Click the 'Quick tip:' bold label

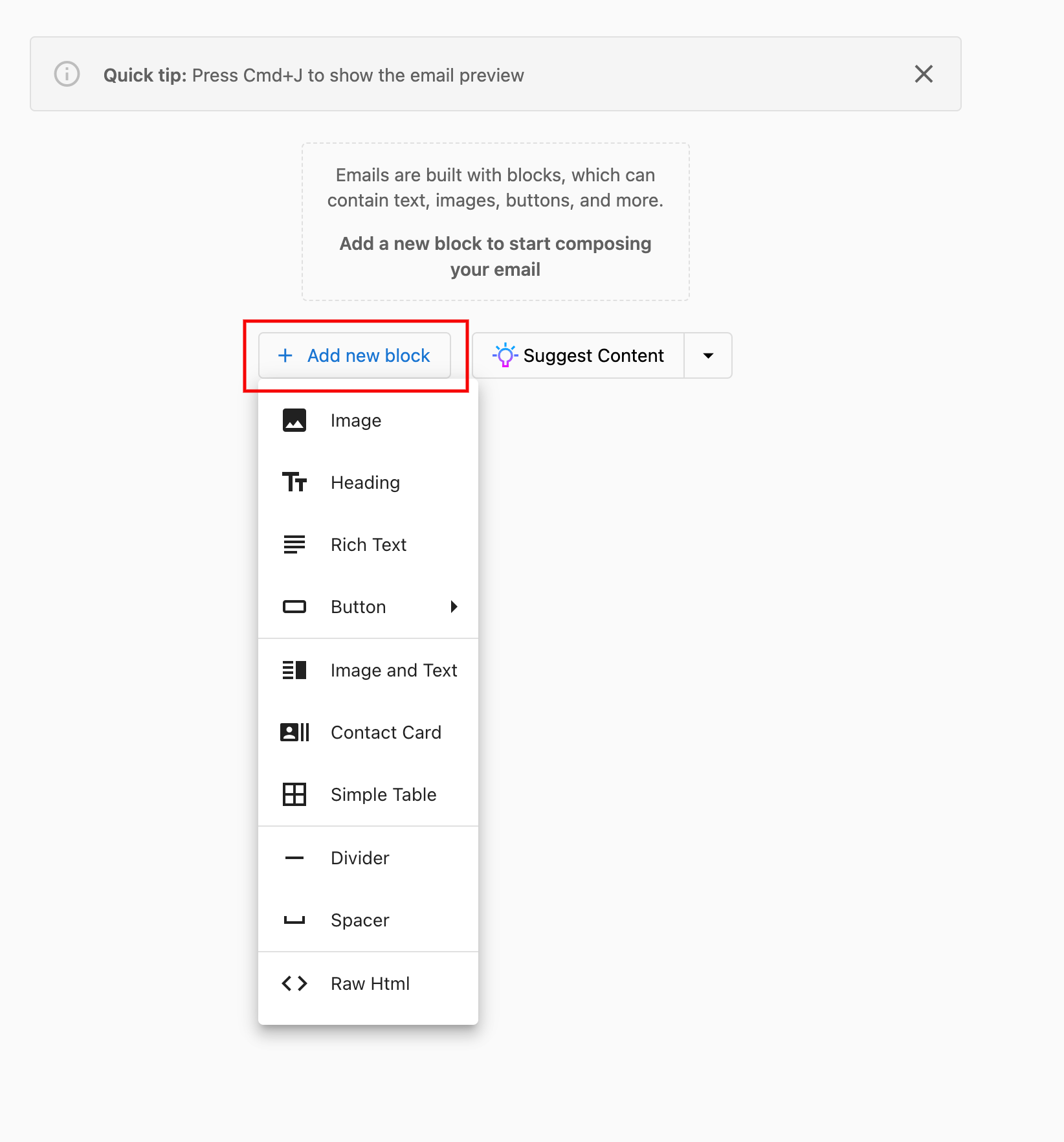click(145, 75)
